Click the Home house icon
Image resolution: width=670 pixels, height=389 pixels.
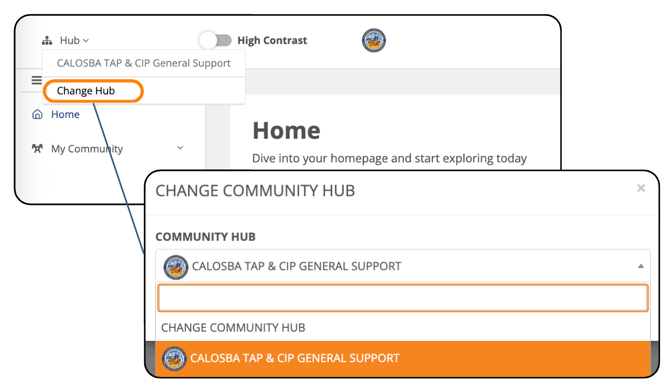38,114
